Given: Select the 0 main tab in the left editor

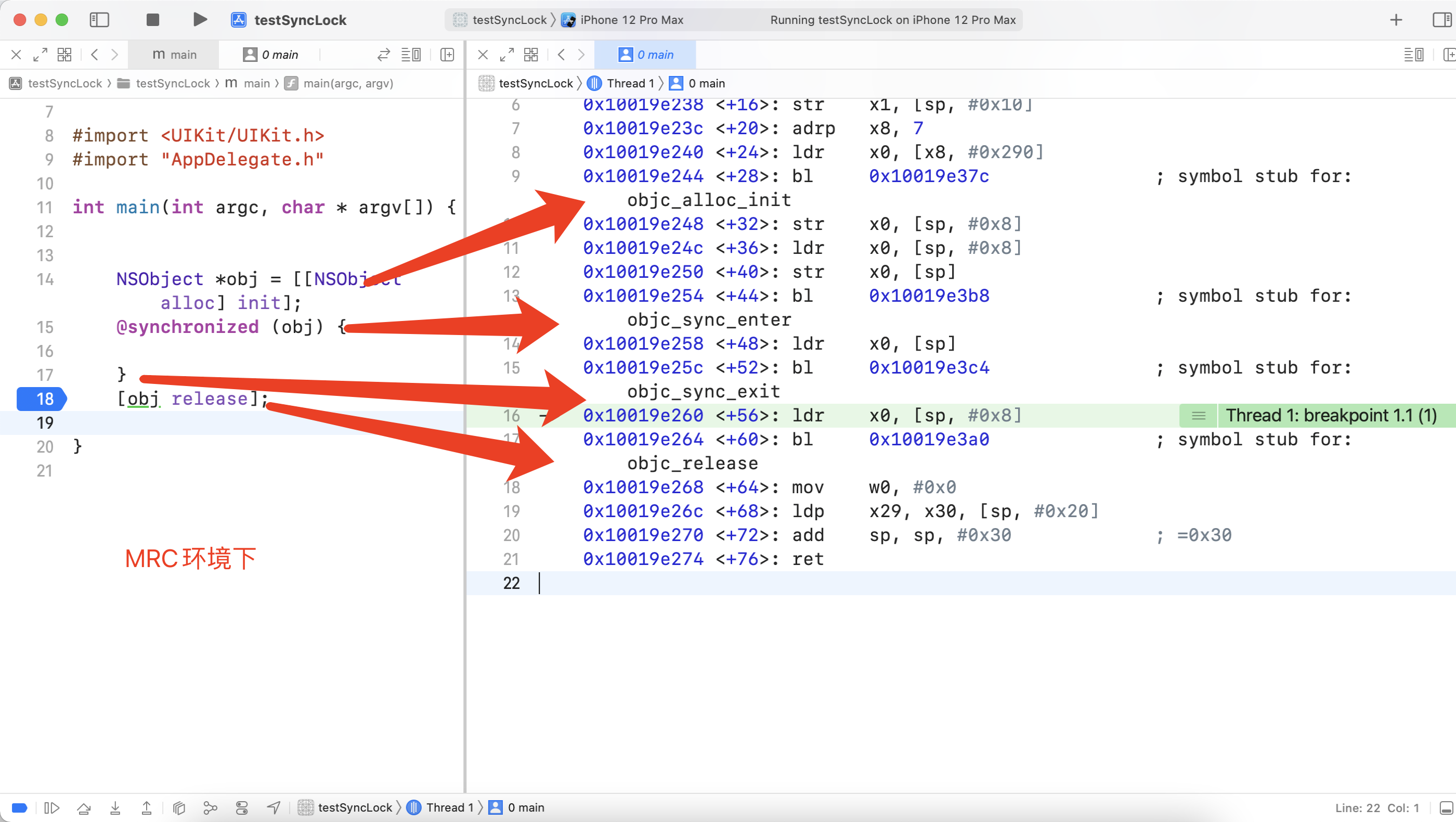Looking at the screenshot, I should 271,54.
